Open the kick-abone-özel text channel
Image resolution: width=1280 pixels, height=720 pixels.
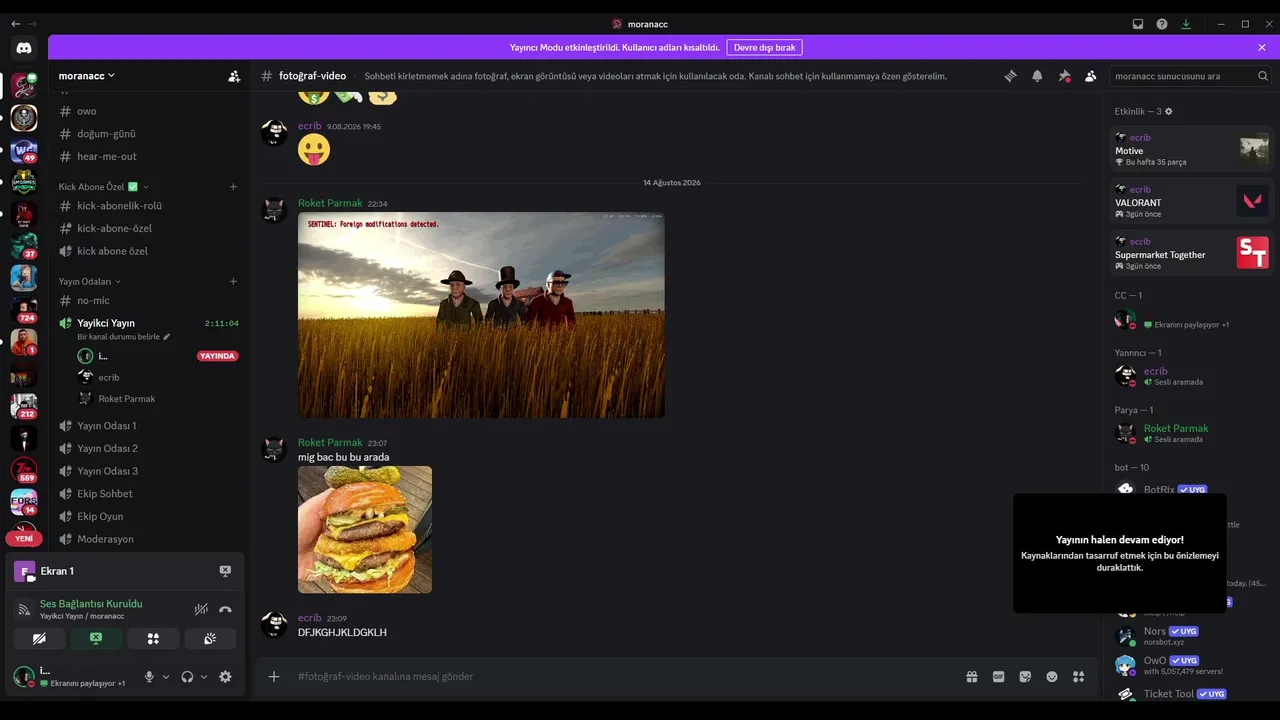click(148, 228)
